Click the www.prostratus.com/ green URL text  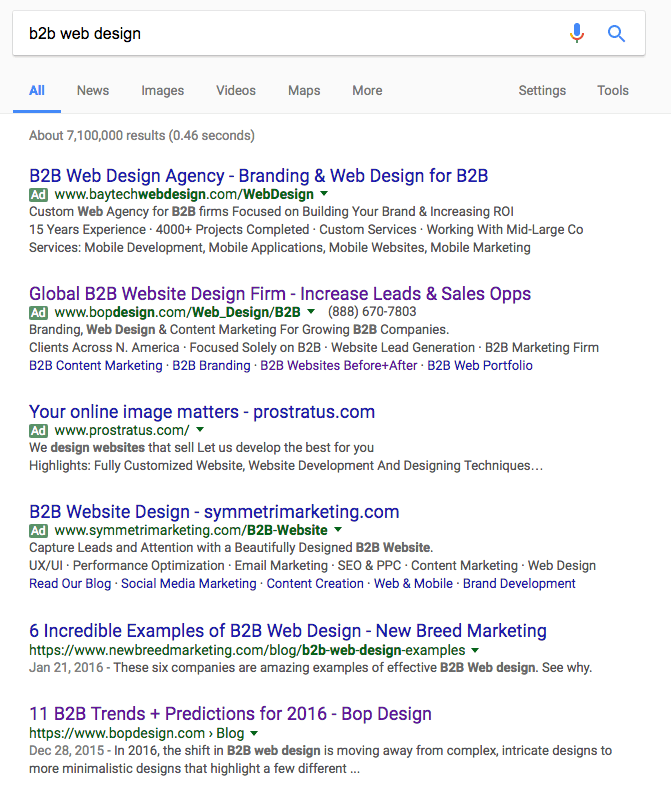(122, 431)
